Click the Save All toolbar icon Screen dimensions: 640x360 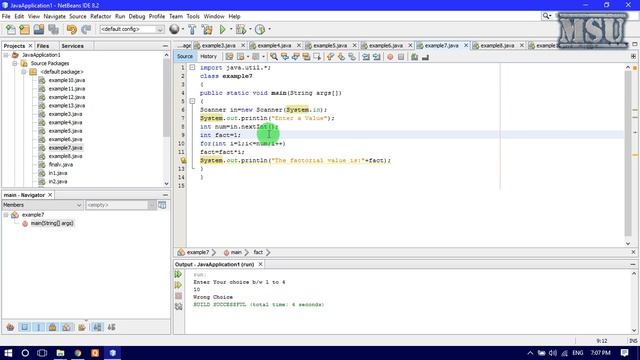53,29
